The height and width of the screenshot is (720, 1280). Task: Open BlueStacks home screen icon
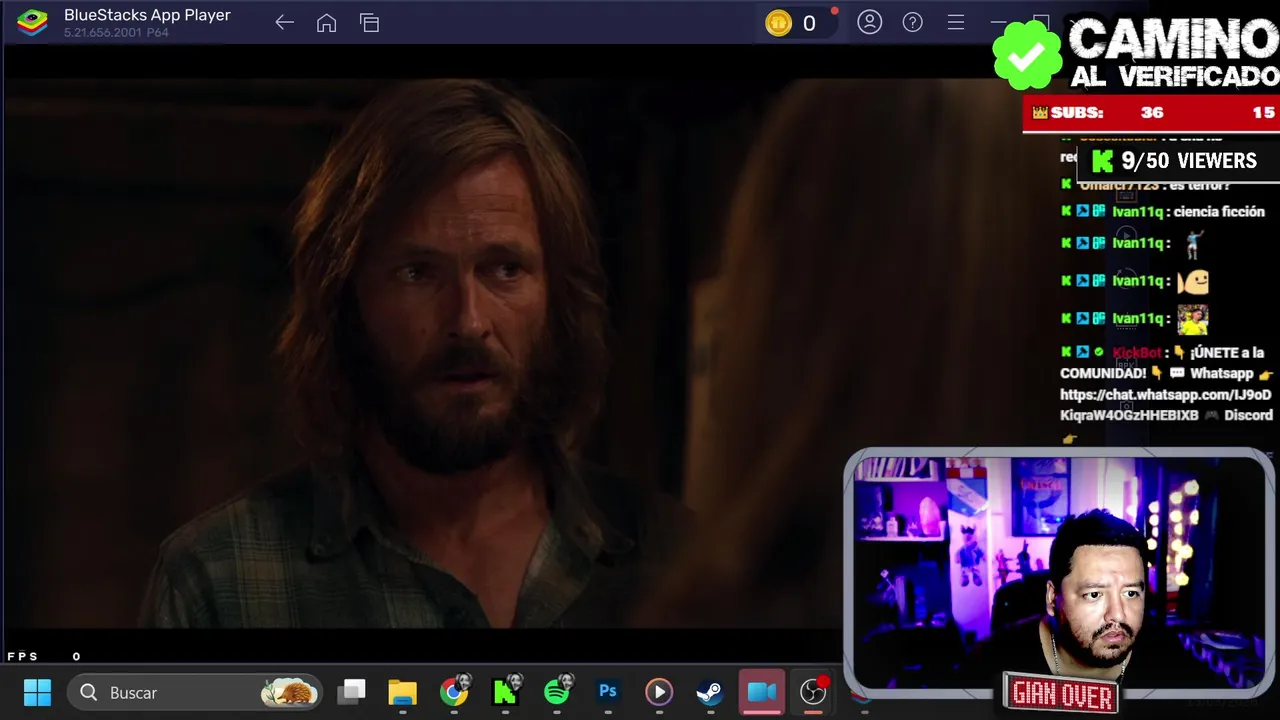click(x=326, y=23)
